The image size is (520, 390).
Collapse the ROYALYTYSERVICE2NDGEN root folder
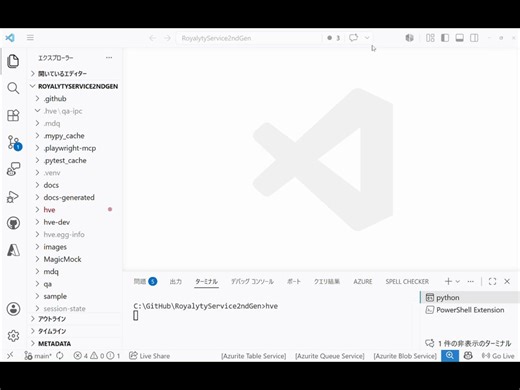click(x=75, y=86)
